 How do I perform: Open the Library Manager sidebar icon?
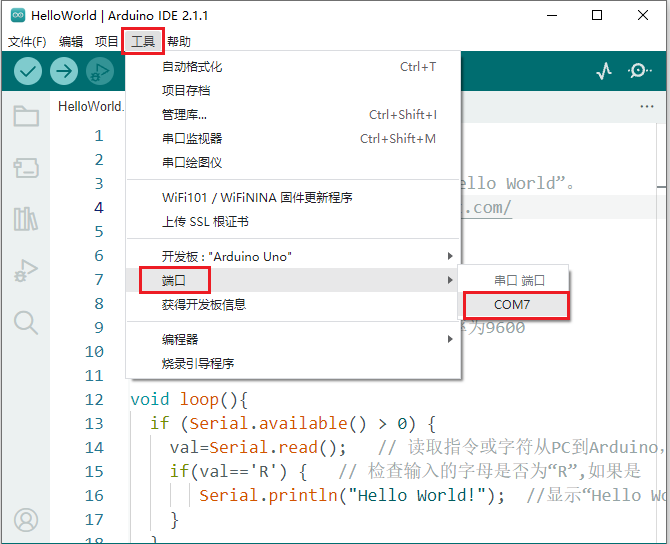(26, 219)
